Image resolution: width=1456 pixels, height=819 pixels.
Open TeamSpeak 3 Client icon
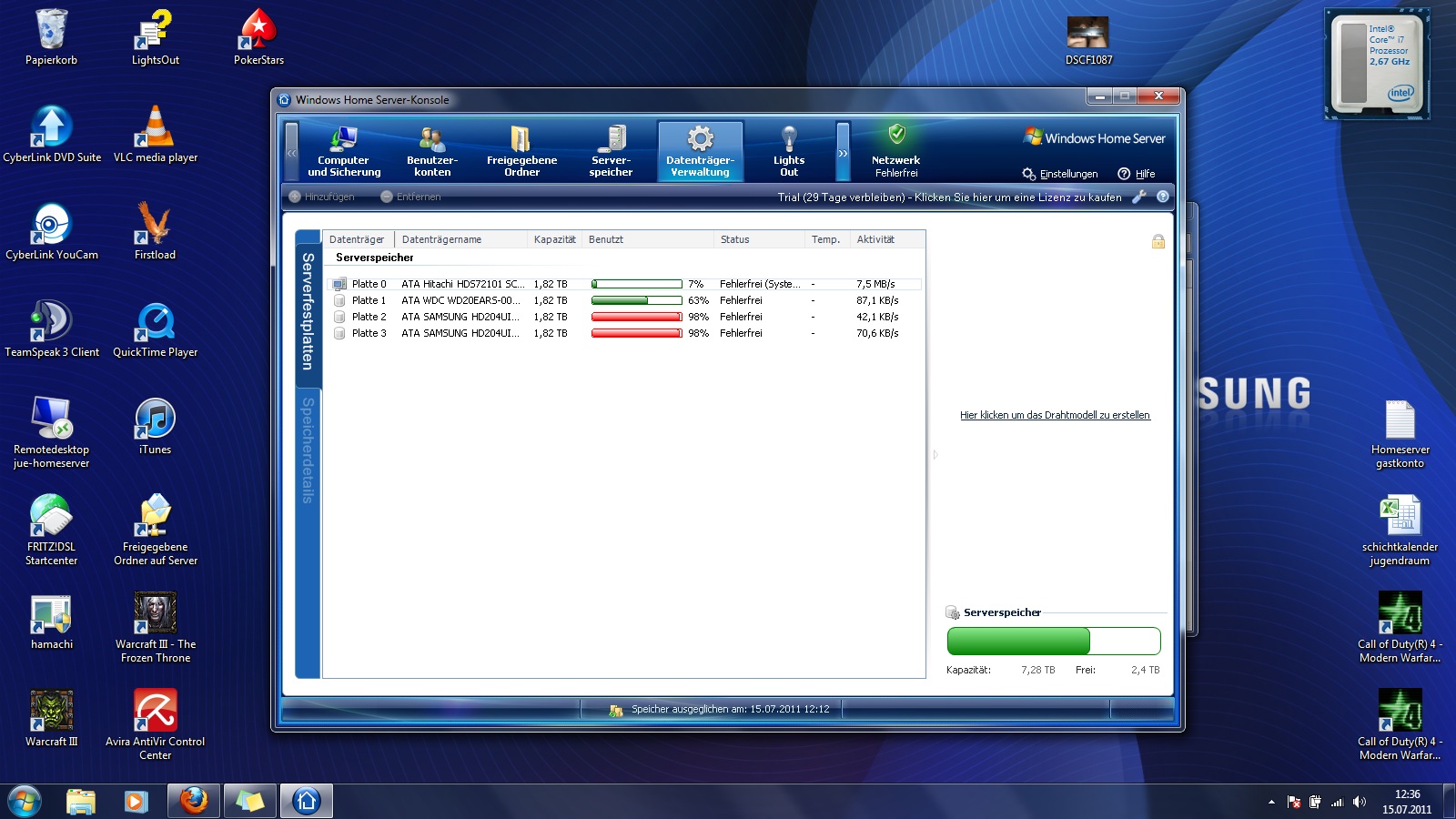click(52, 329)
